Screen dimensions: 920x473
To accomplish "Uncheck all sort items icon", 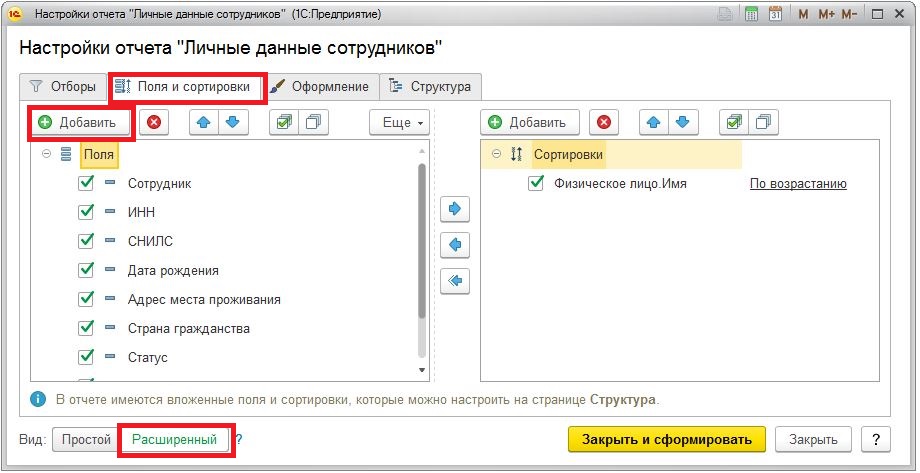I will point(763,122).
